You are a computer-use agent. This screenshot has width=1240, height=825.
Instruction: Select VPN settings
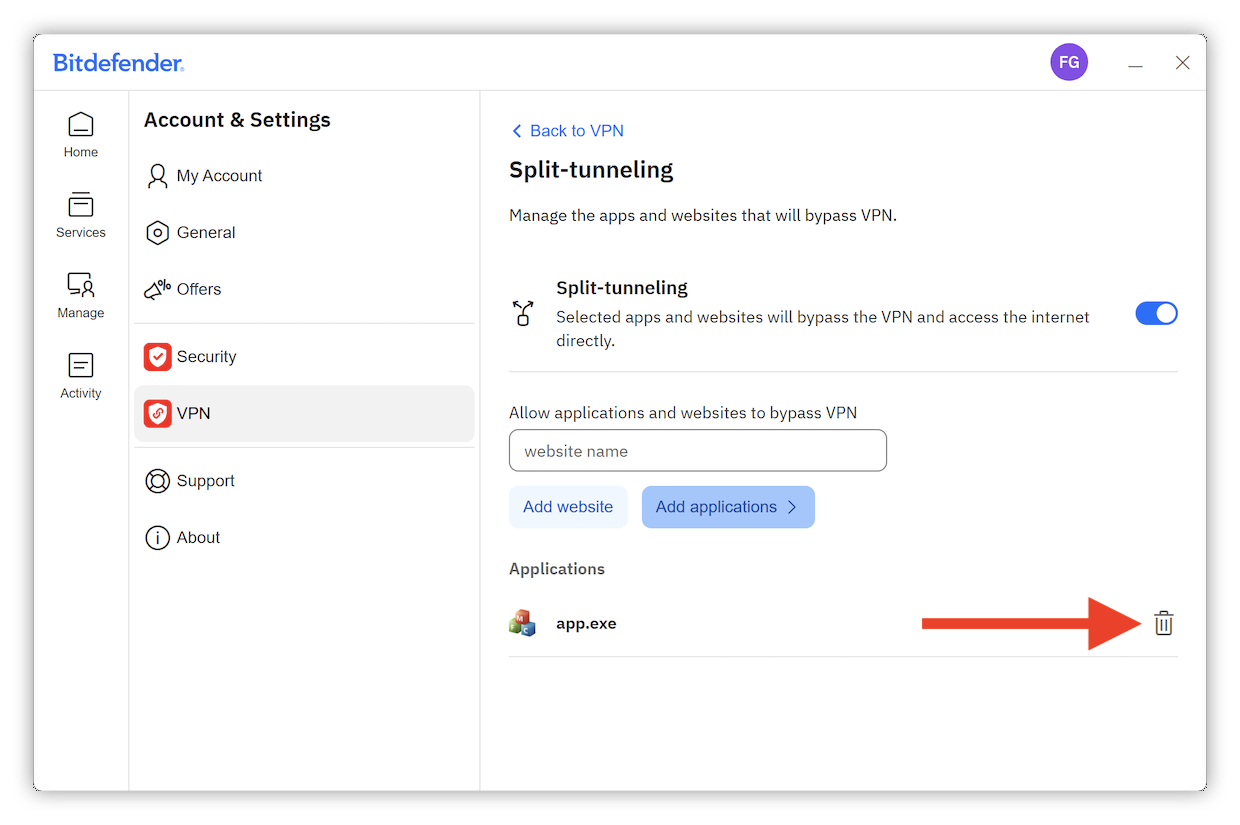coord(304,414)
